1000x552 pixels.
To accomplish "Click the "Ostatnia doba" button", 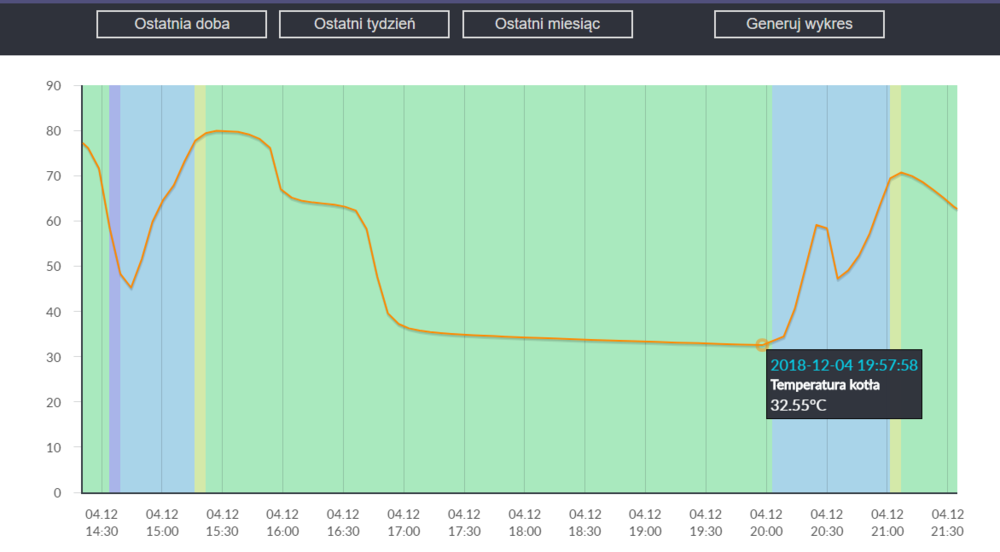I will coord(182,24).
